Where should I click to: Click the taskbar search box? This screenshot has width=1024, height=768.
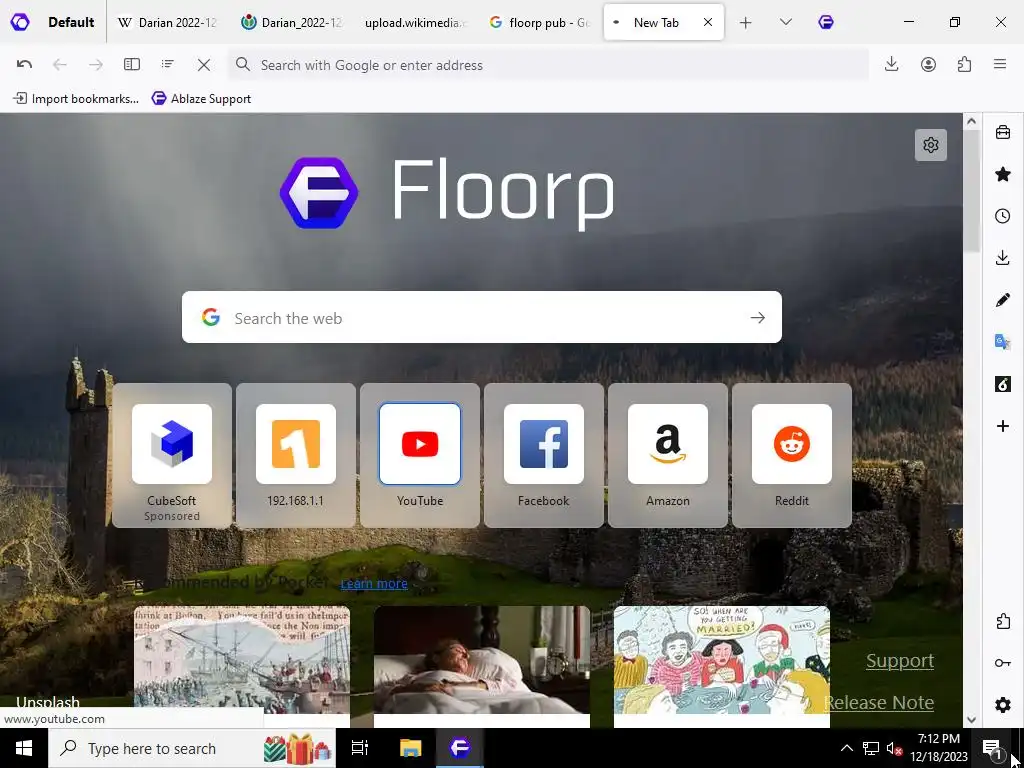tap(192, 748)
